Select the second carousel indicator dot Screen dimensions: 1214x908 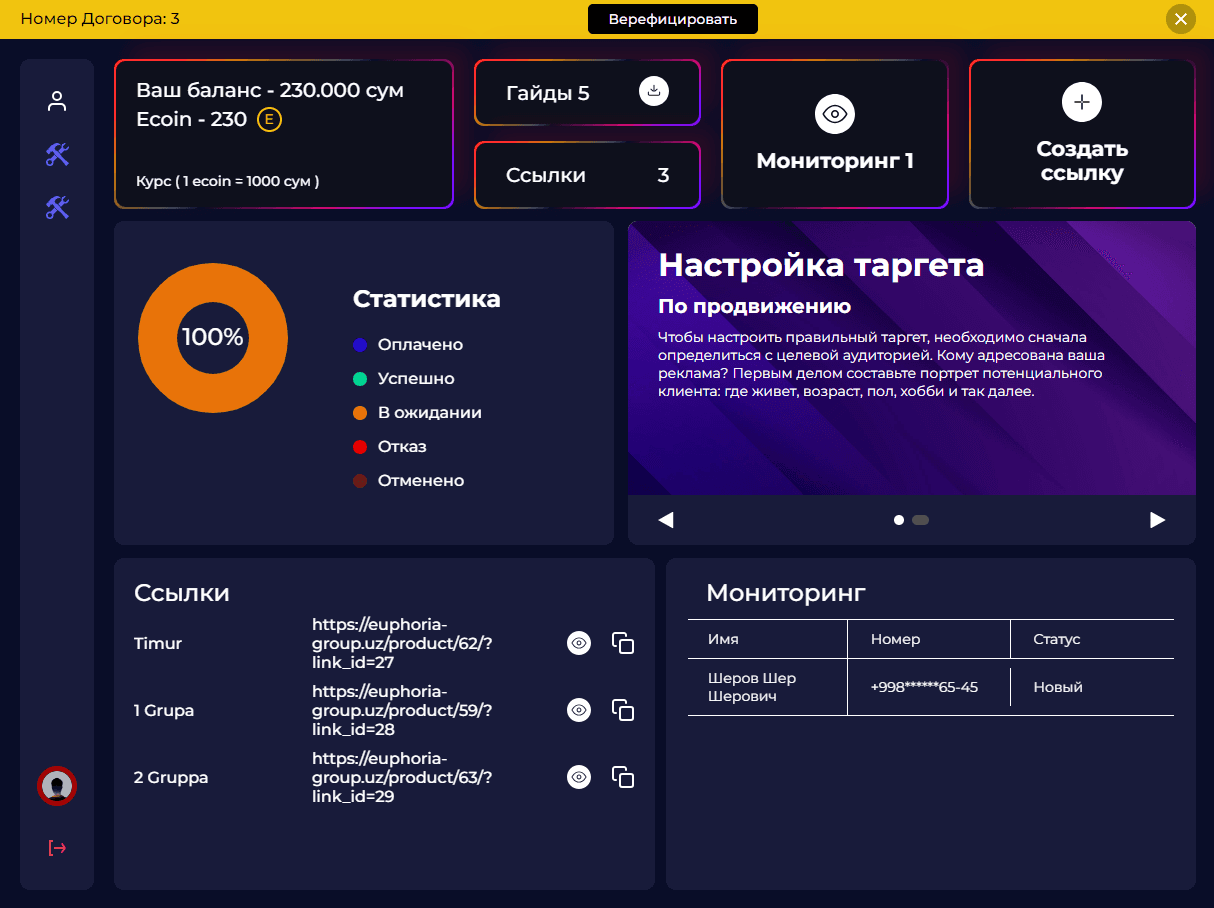pyautogui.click(x=921, y=520)
